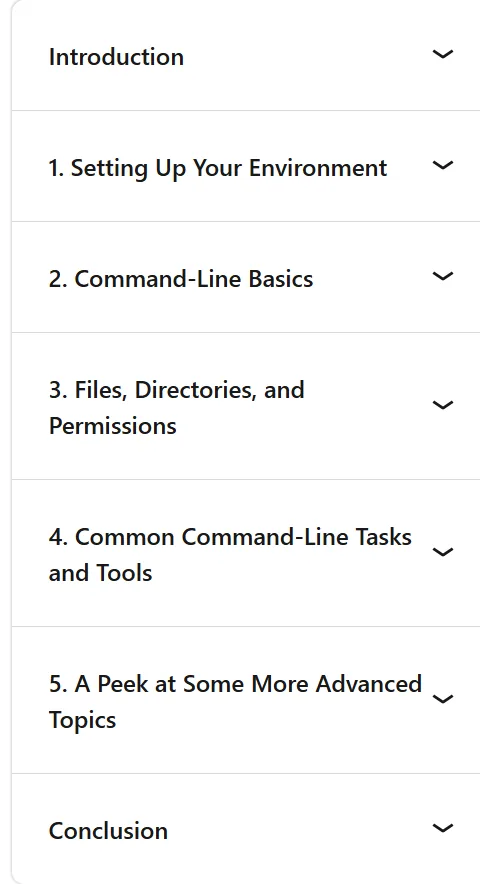Click the word 'Environment' in section 1 title
Viewport: 480px width, 884px height.
point(318,168)
